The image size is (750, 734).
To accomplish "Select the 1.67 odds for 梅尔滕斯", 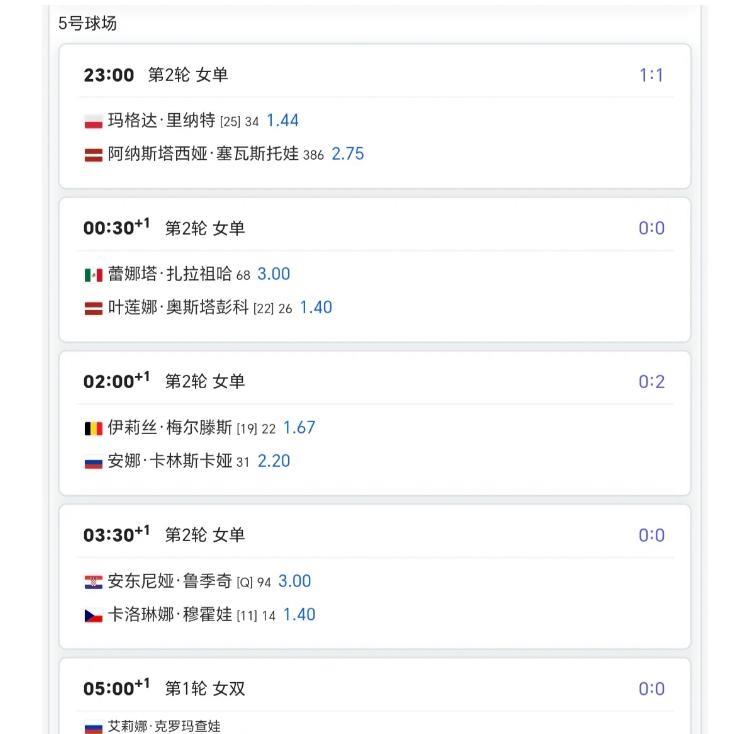I will coord(299,428).
